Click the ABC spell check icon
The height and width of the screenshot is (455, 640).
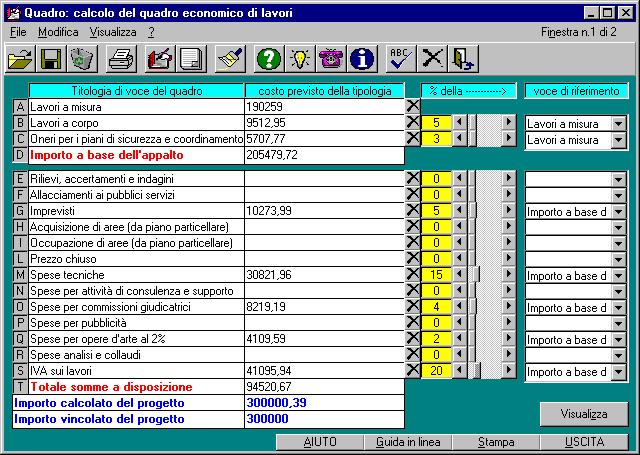pos(401,59)
